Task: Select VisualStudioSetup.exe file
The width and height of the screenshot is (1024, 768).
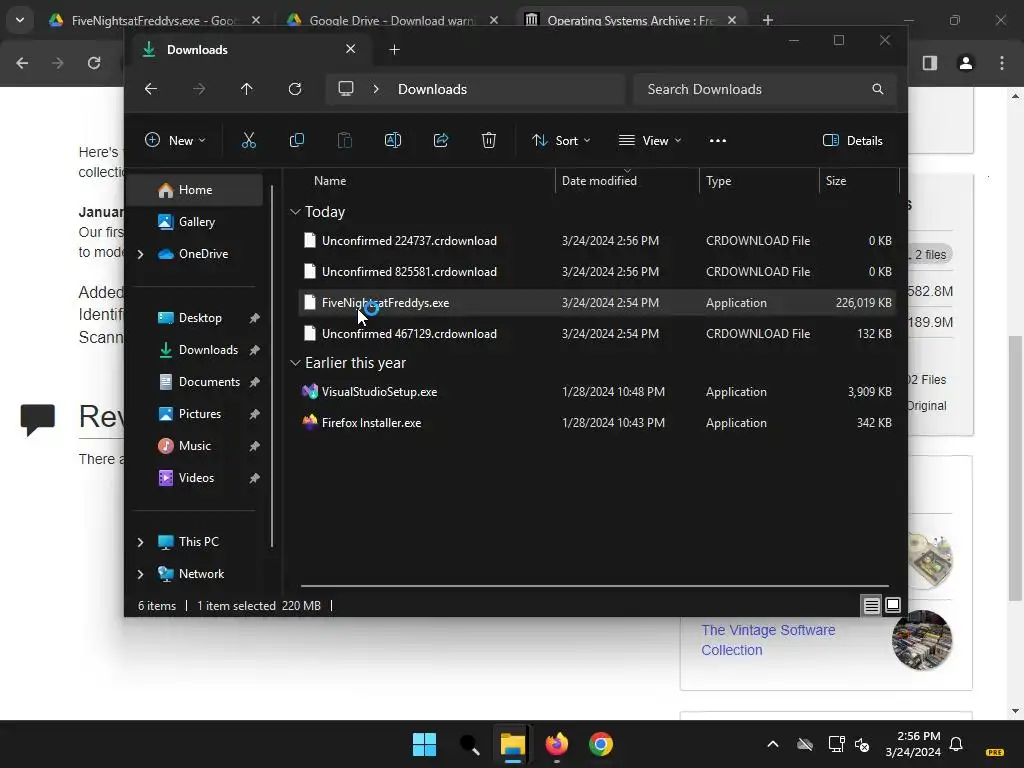Action: click(597, 392)
